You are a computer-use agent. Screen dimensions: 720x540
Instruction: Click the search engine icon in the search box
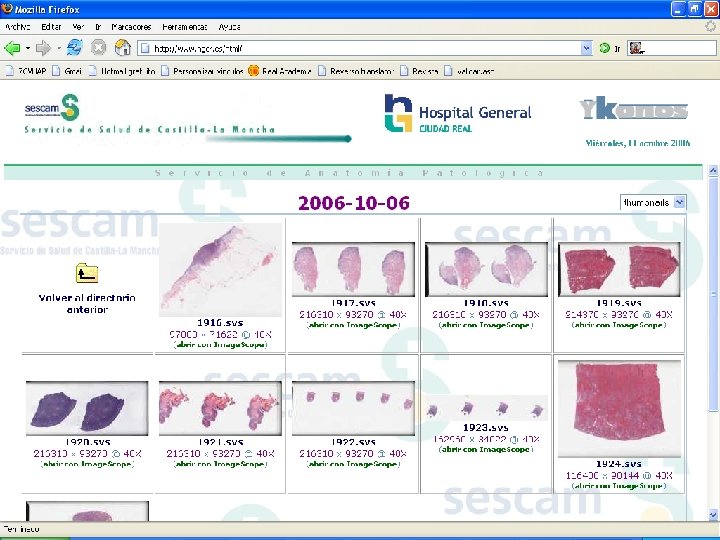(636, 48)
